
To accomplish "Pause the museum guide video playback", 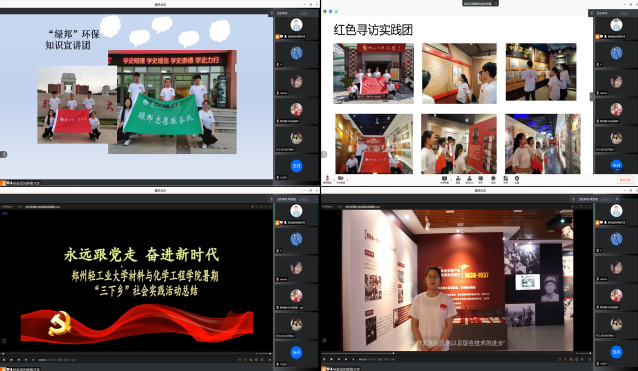I will coord(324,359).
